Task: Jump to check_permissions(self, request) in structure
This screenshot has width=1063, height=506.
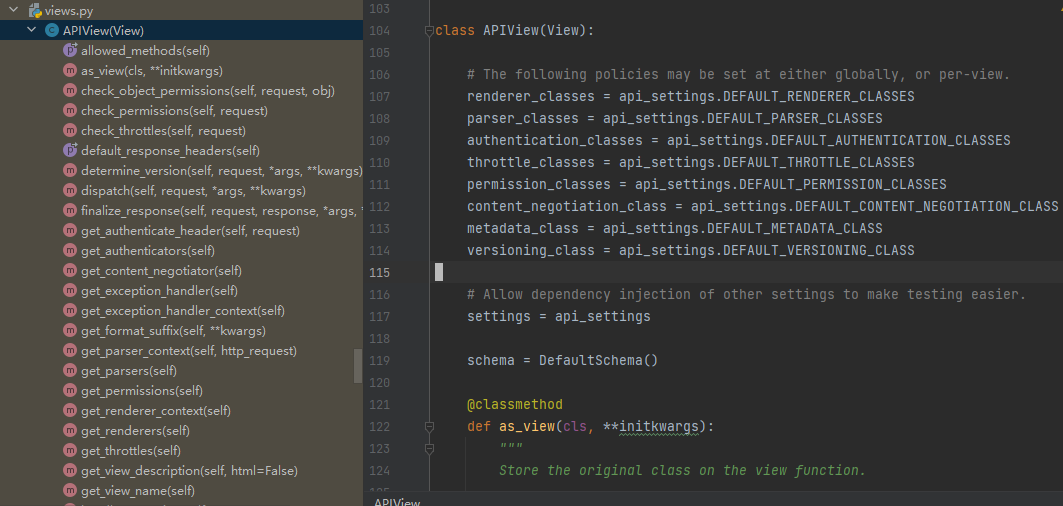Action: 174,111
